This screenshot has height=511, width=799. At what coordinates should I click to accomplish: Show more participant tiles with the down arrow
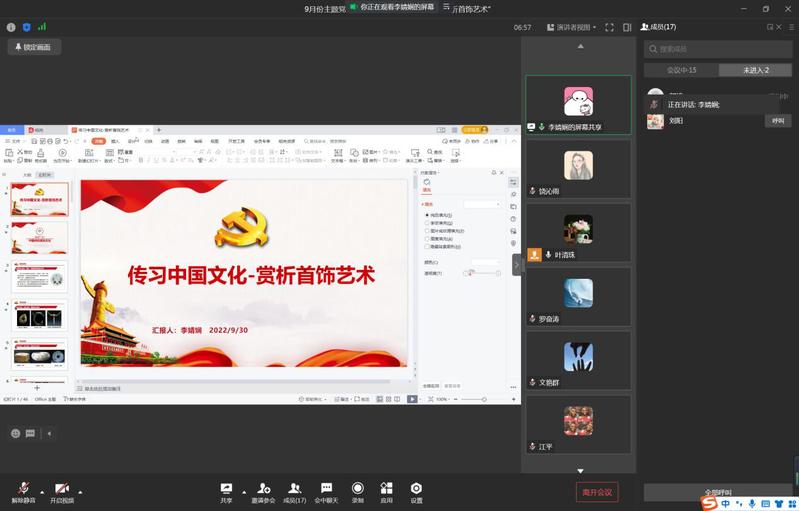(580, 471)
